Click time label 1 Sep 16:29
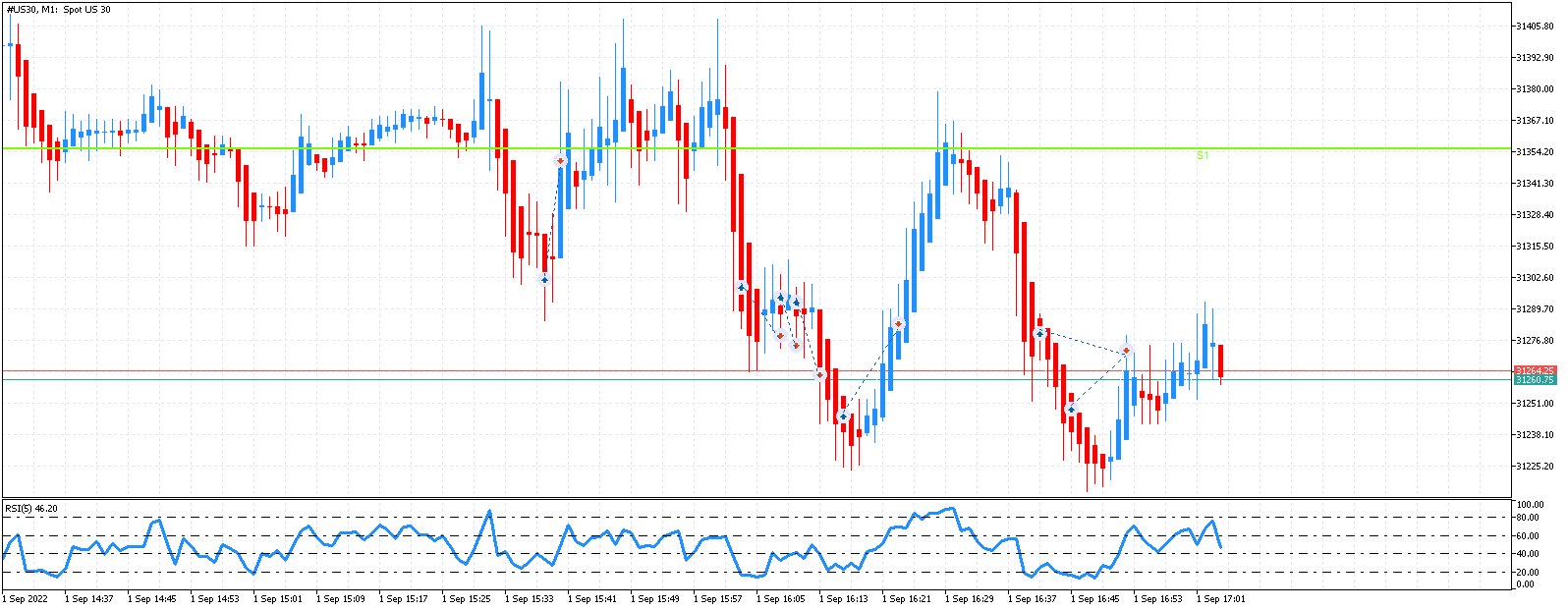This screenshot has width=1568, height=610. click(x=970, y=599)
